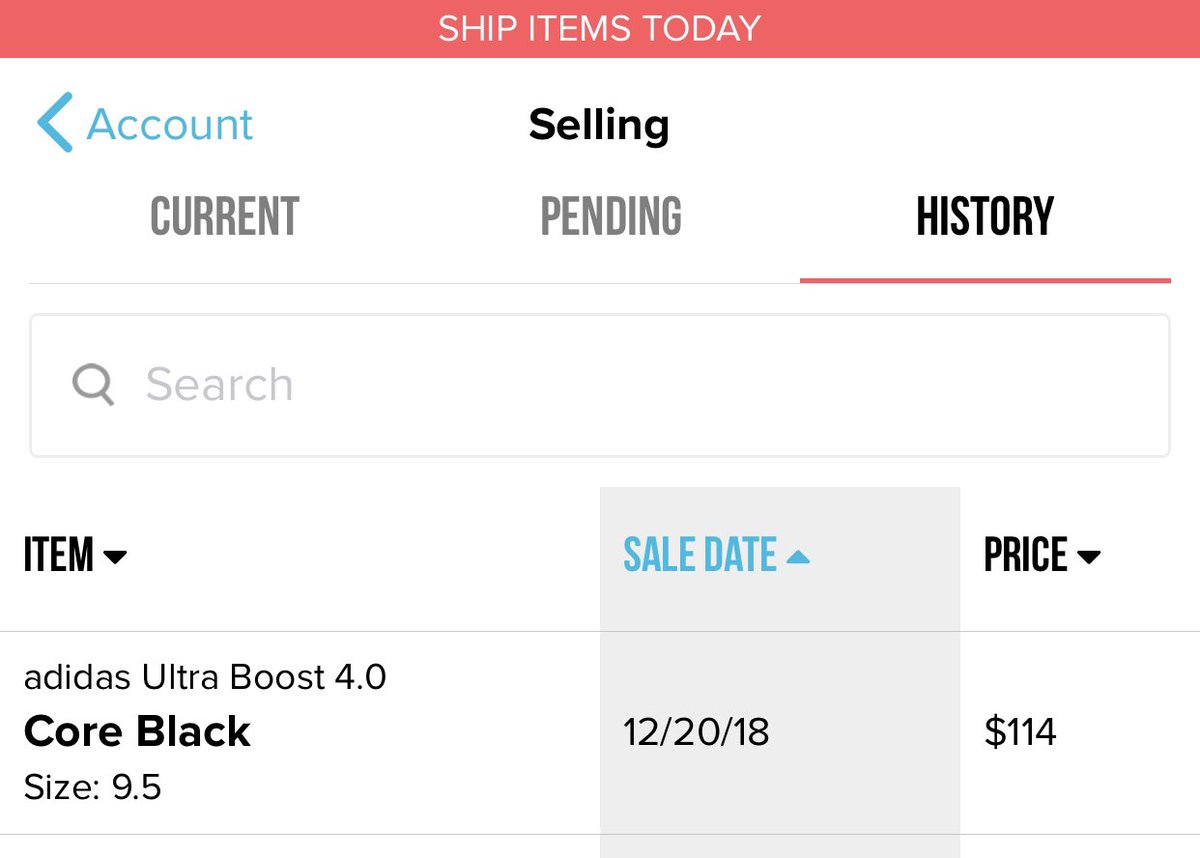1200x858 pixels.
Task: Sort by SALE DATE column label
Action: (x=700, y=556)
